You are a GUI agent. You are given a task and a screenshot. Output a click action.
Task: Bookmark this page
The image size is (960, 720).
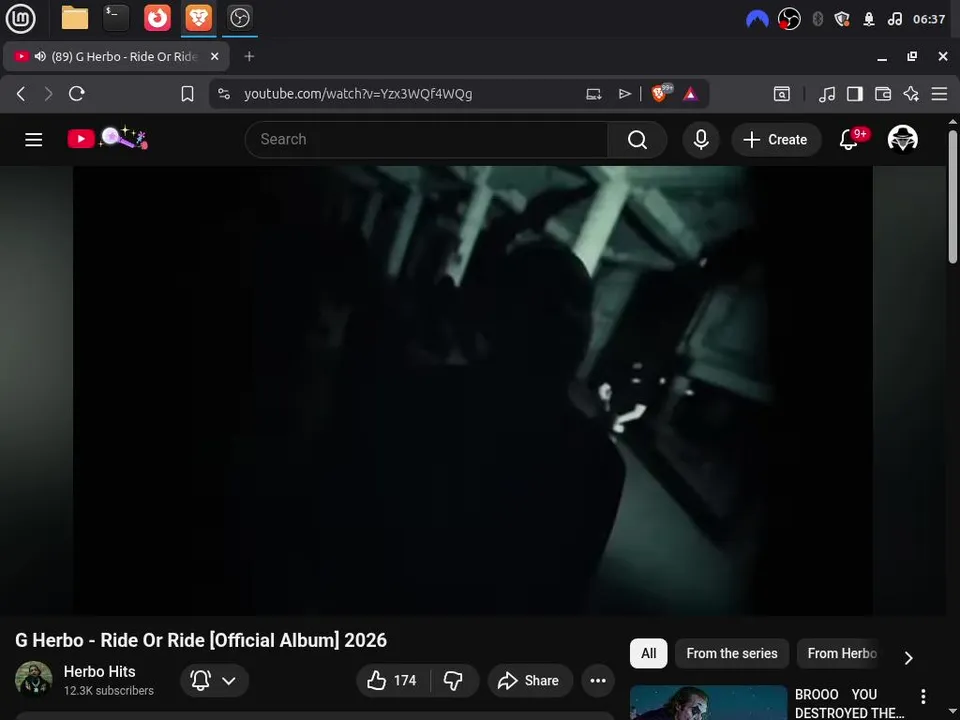pos(187,94)
